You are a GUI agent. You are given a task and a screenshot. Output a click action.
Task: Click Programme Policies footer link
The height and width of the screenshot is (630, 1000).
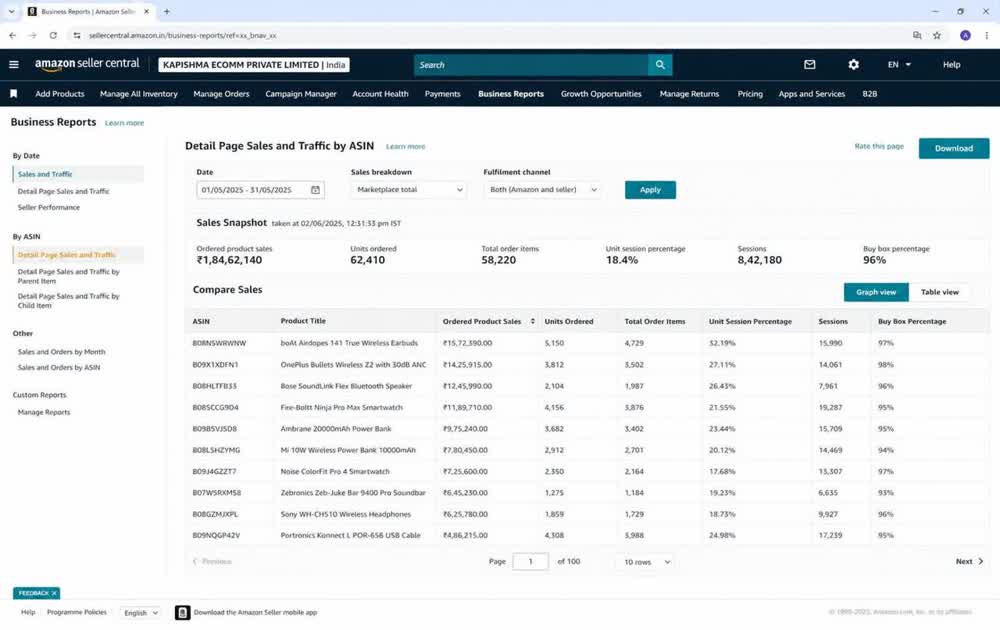coord(77,612)
